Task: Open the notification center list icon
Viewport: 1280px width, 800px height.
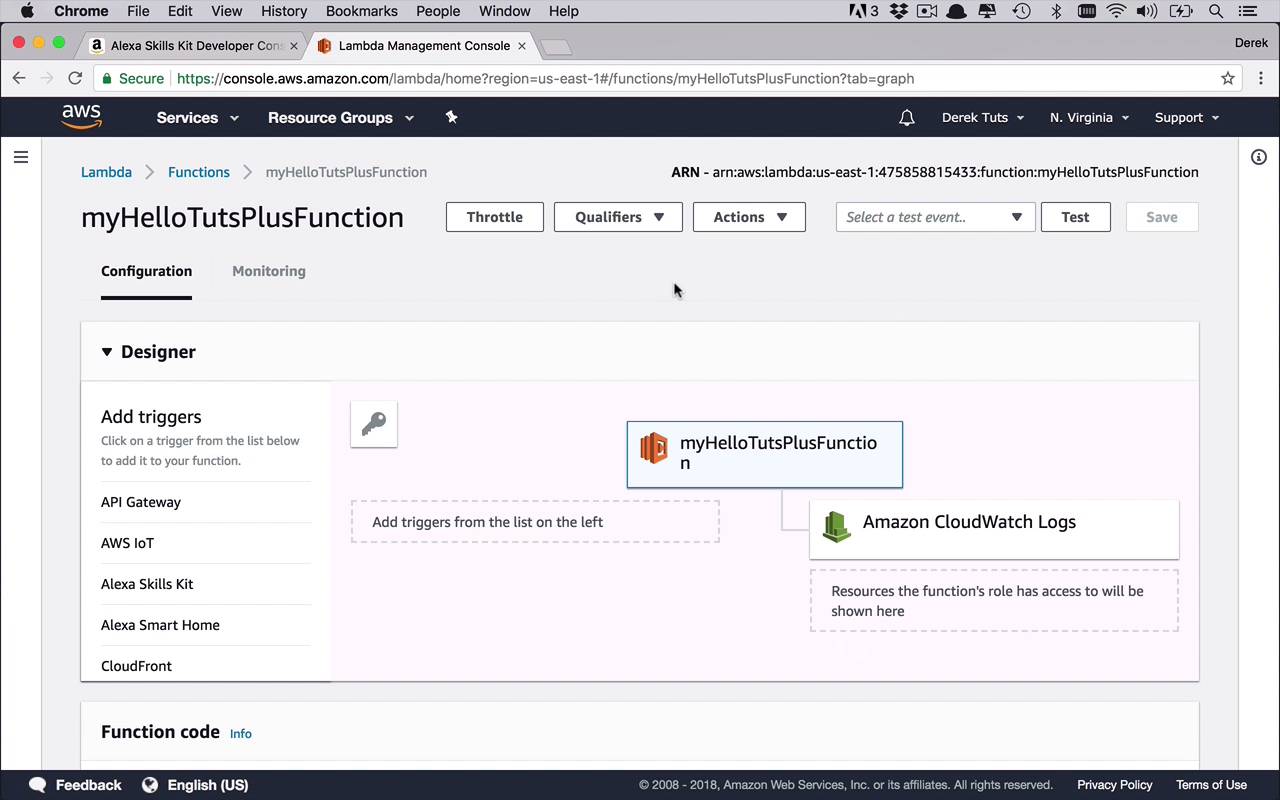Action: point(1248,11)
